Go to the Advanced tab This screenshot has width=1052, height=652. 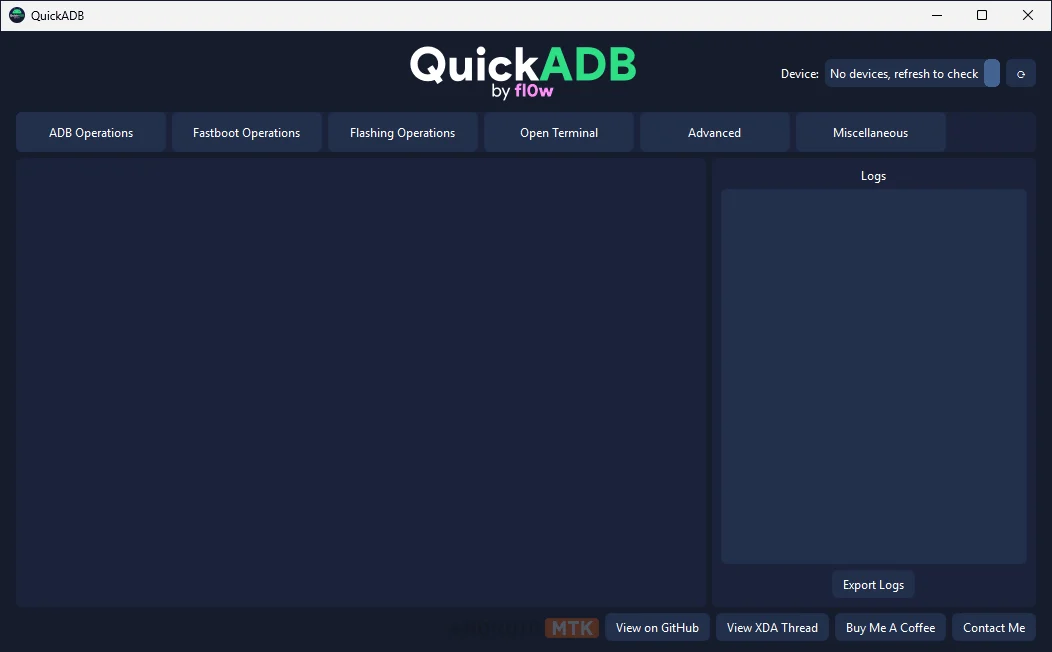[x=714, y=133]
